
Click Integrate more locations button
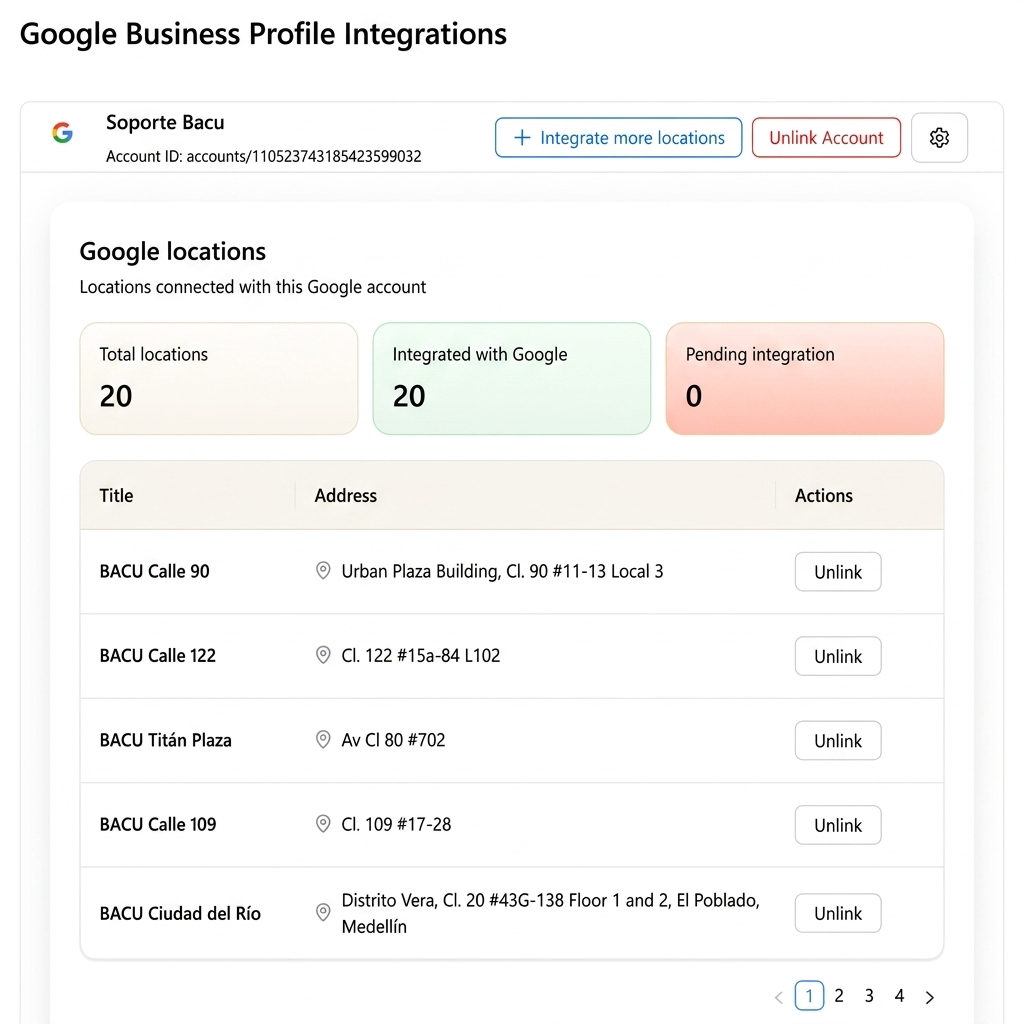pos(618,138)
